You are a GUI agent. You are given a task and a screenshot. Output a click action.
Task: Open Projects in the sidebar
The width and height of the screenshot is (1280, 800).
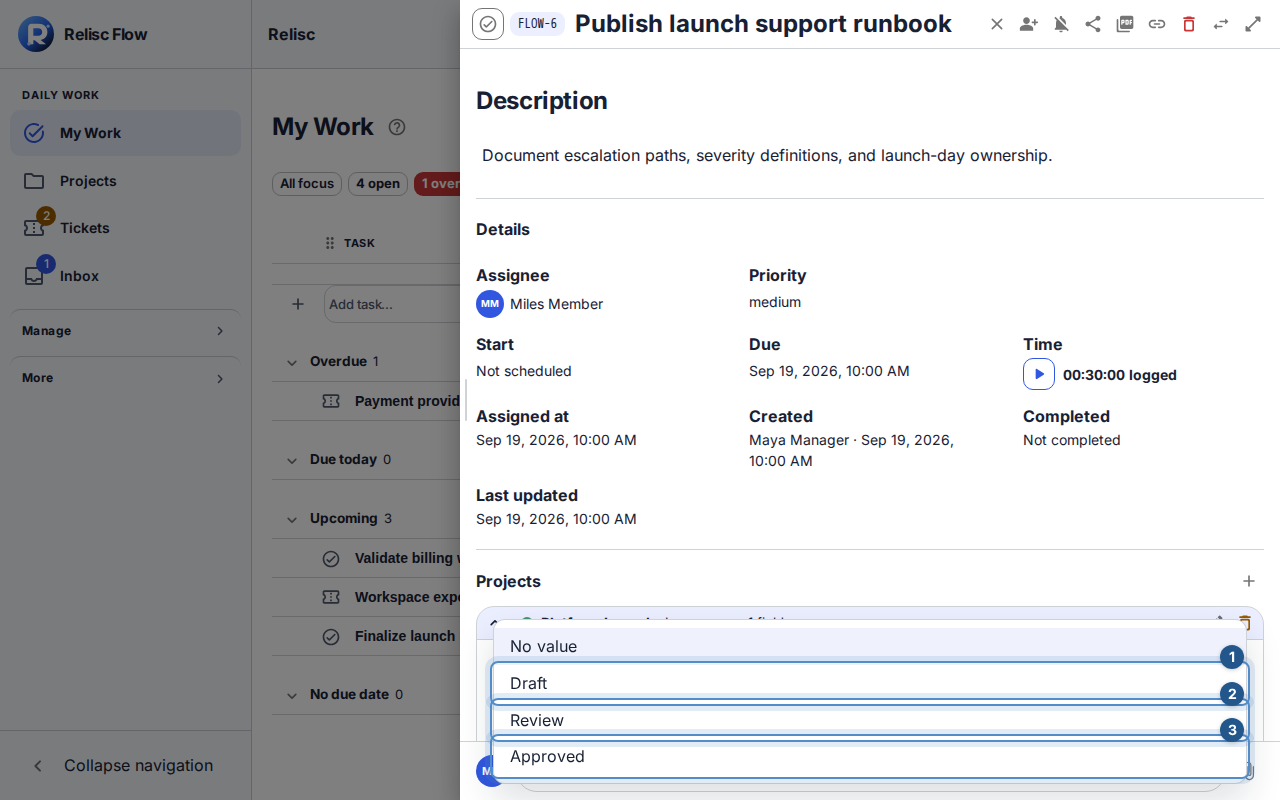point(125,181)
